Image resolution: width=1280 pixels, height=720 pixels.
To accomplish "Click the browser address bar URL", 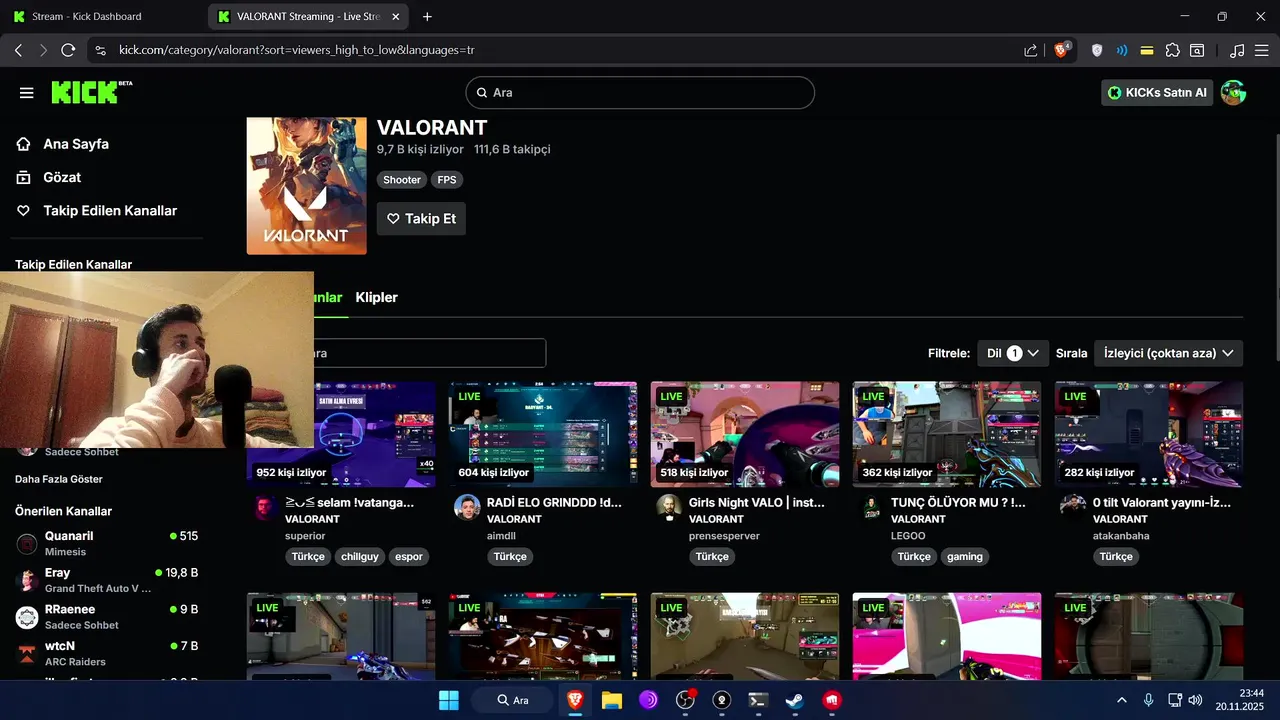I will coord(296,50).
